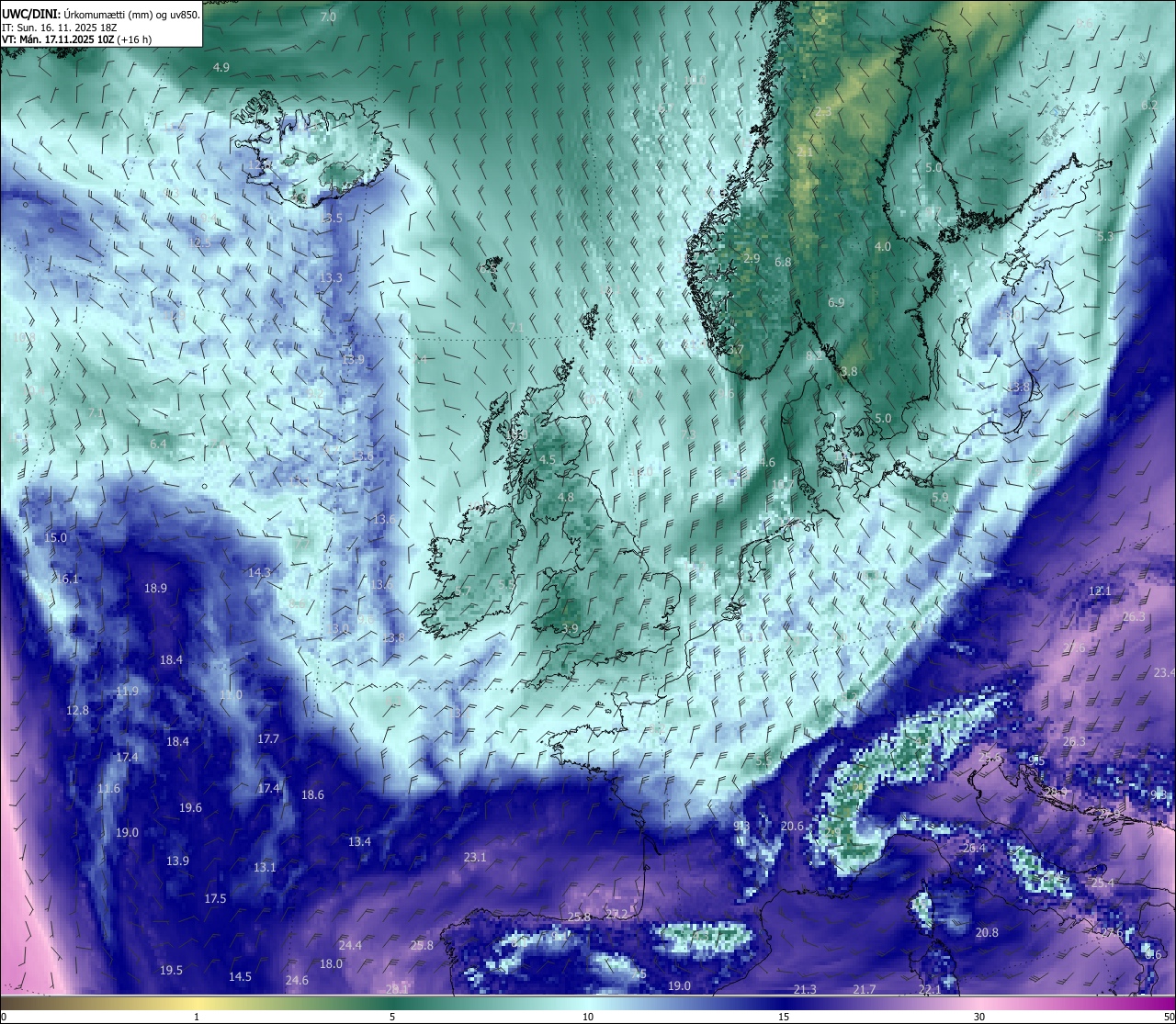Click the 15.0 value in the Atlantic
The width and height of the screenshot is (1176, 1024).
click(x=56, y=537)
